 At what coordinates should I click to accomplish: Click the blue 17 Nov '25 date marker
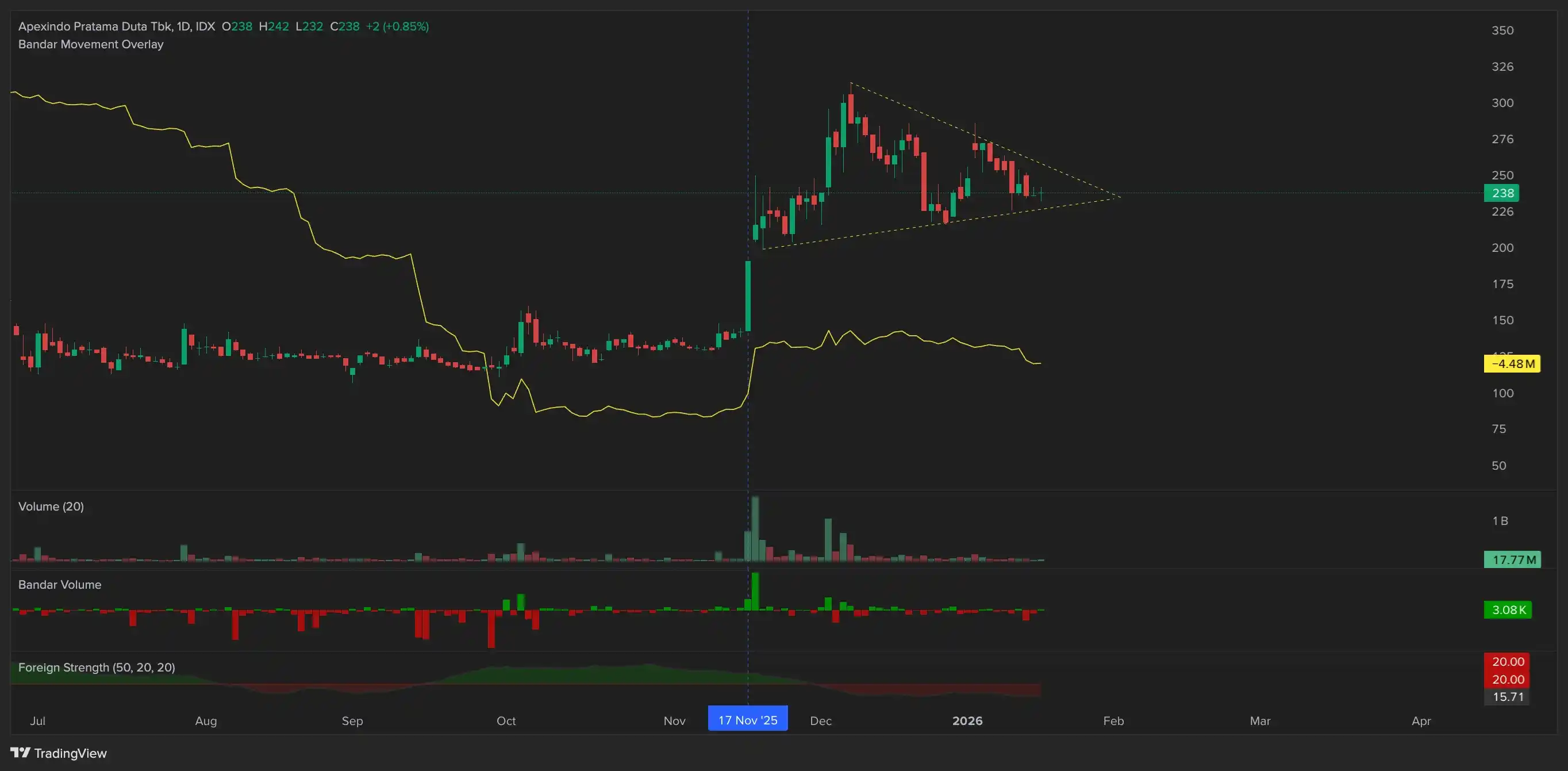click(747, 720)
